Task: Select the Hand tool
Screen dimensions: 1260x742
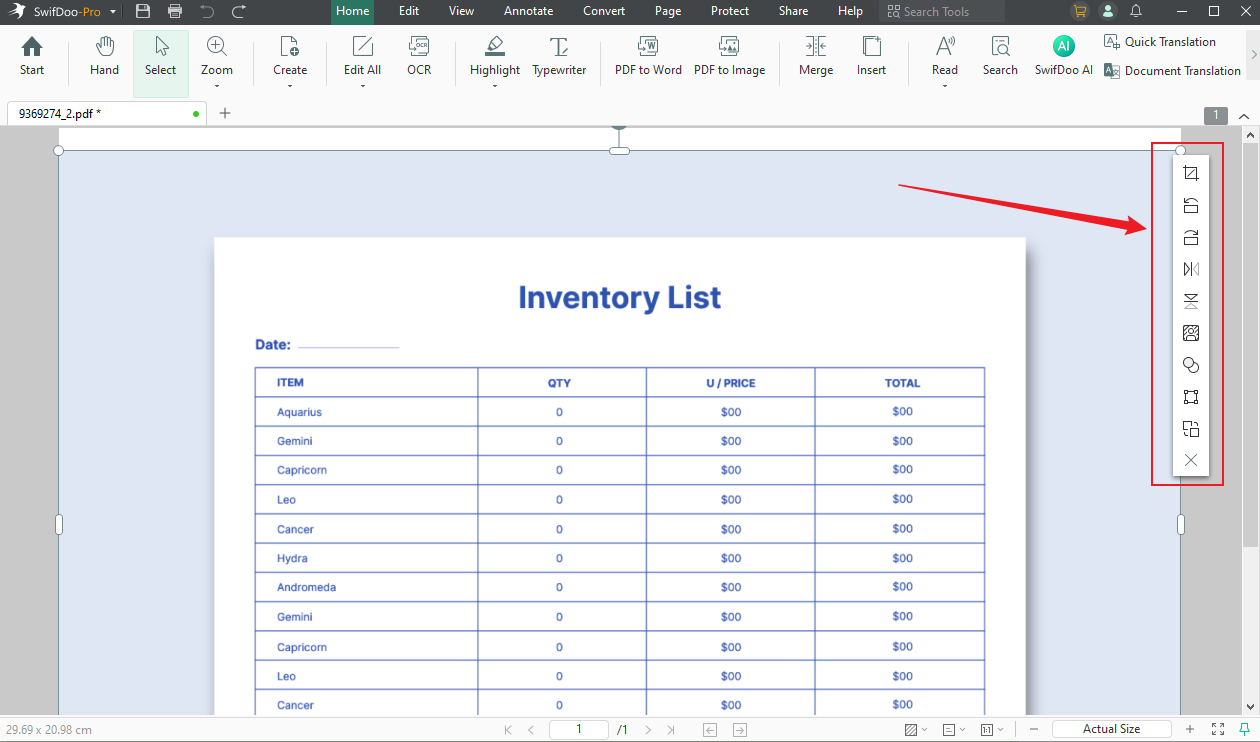Action: click(104, 56)
